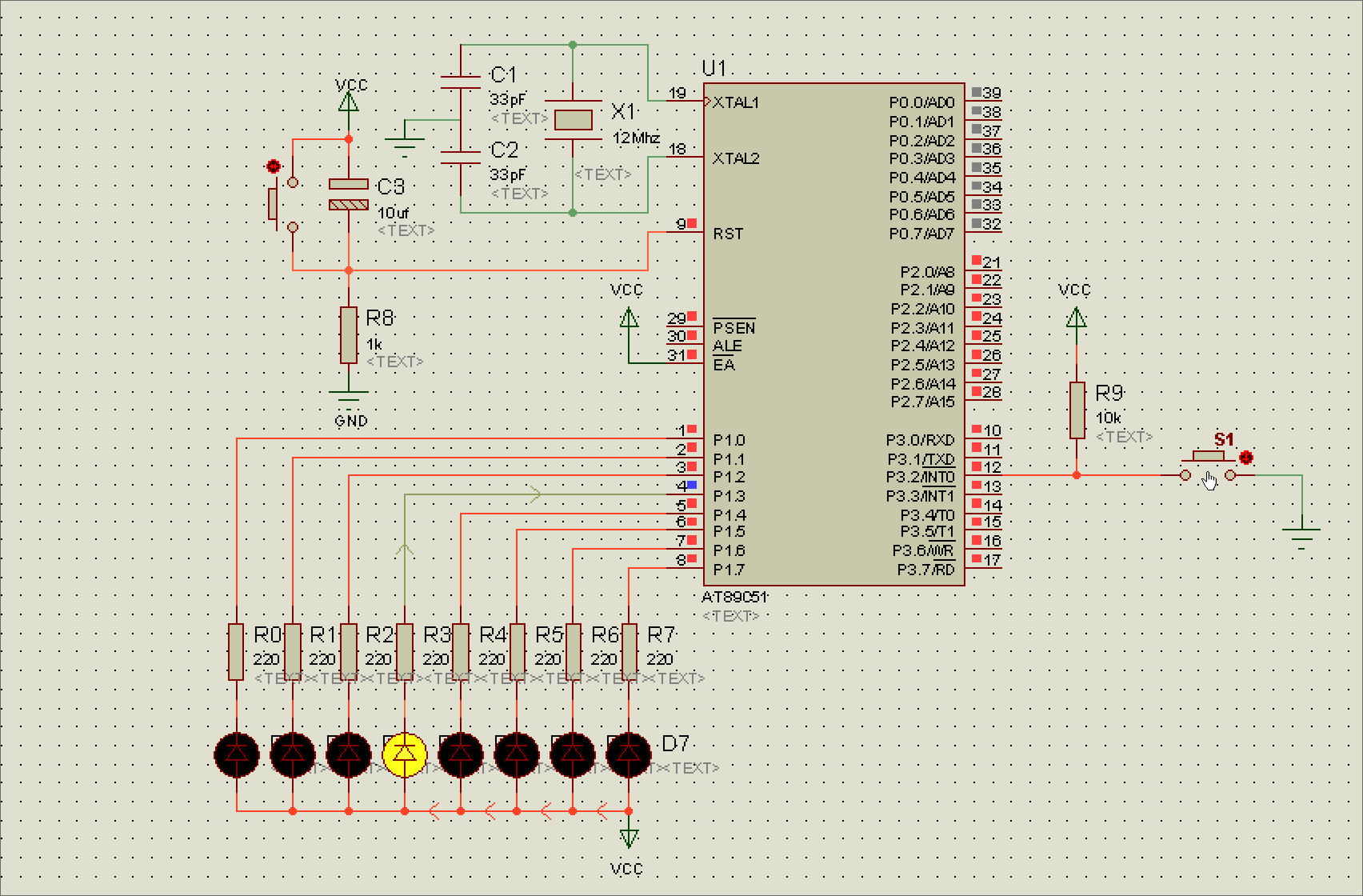Click the ground symbol left of C1/C2
Viewport: 1363px width, 896px height.
pyautogui.click(x=405, y=146)
